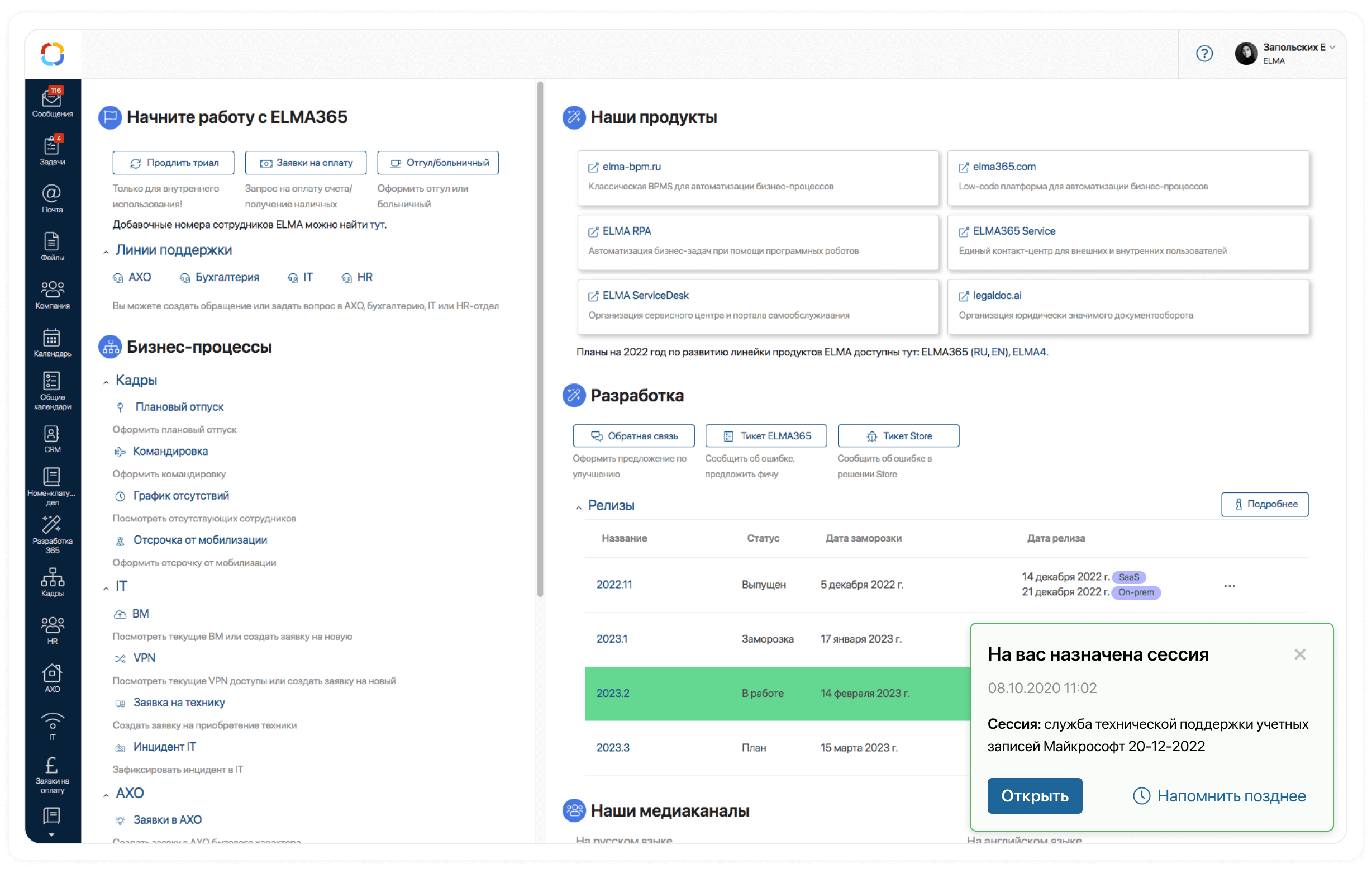The image size is (1372, 873).
Task: Open HR sidebar icon
Action: pyautogui.click(x=53, y=630)
